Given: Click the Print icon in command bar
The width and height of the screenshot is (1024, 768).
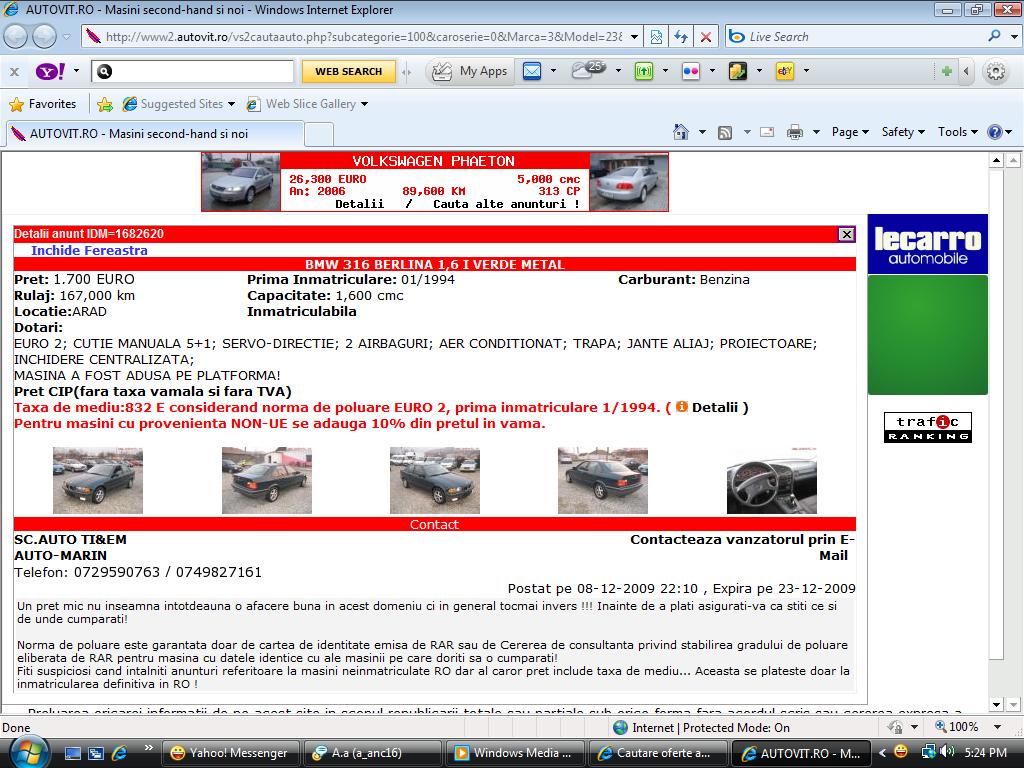Looking at the screenshot, I should (795, 132).
